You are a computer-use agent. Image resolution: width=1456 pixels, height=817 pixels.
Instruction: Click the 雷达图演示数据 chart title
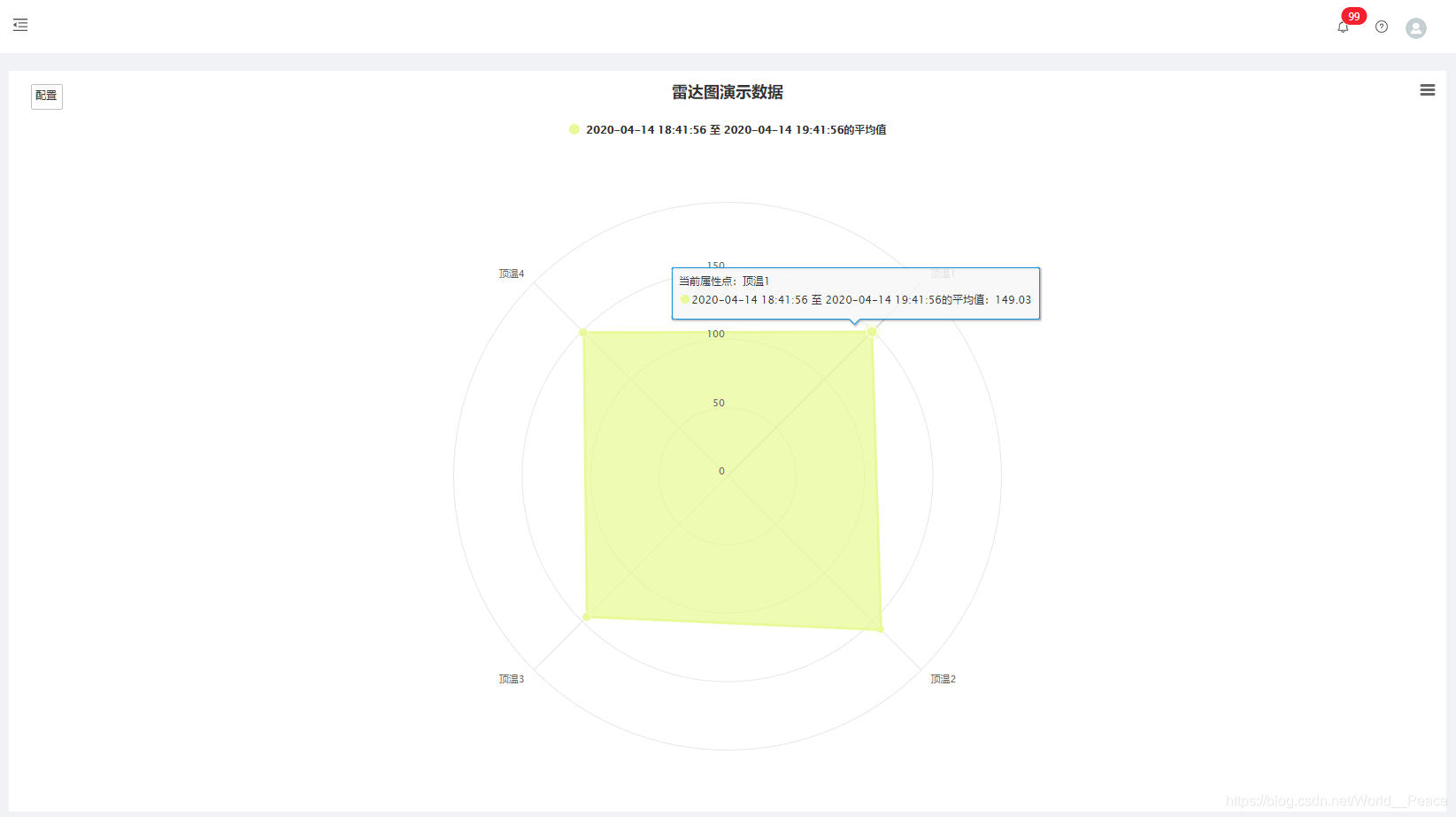pos(728,92)
